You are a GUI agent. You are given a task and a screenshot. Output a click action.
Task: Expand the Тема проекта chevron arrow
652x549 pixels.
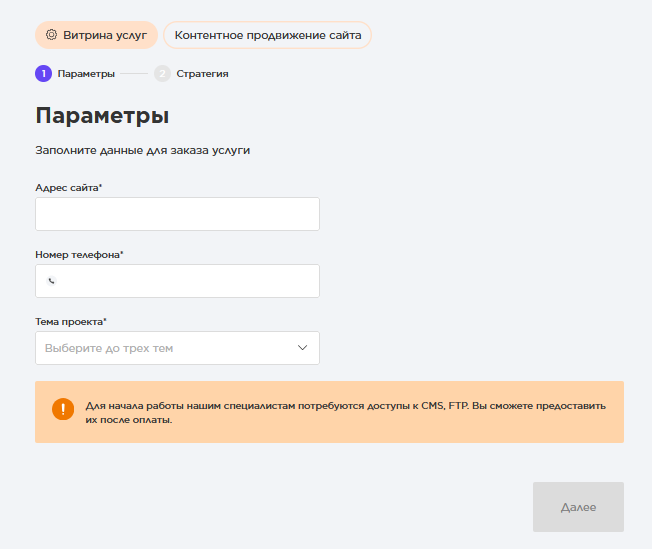[303, 348]
